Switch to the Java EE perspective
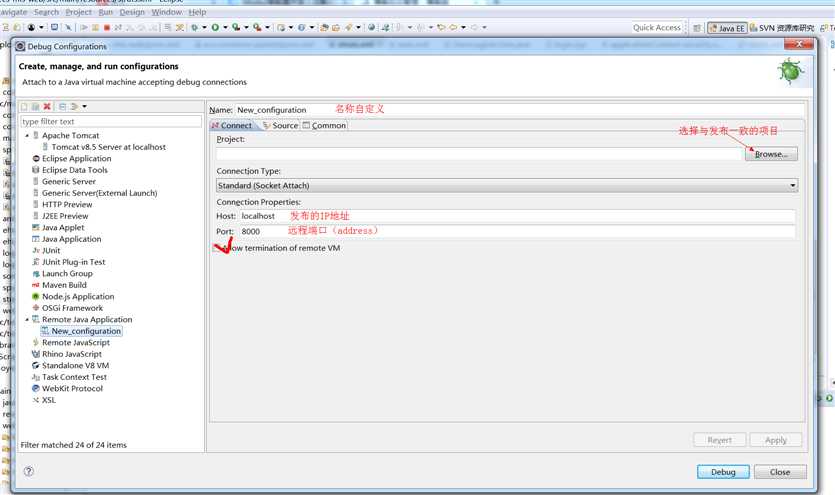 (727, 28)
